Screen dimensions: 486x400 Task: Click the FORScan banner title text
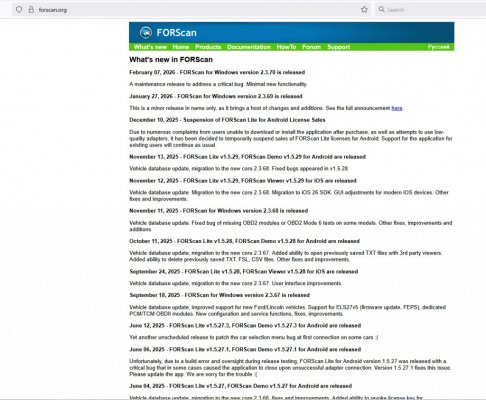click(x=176, y=33)
